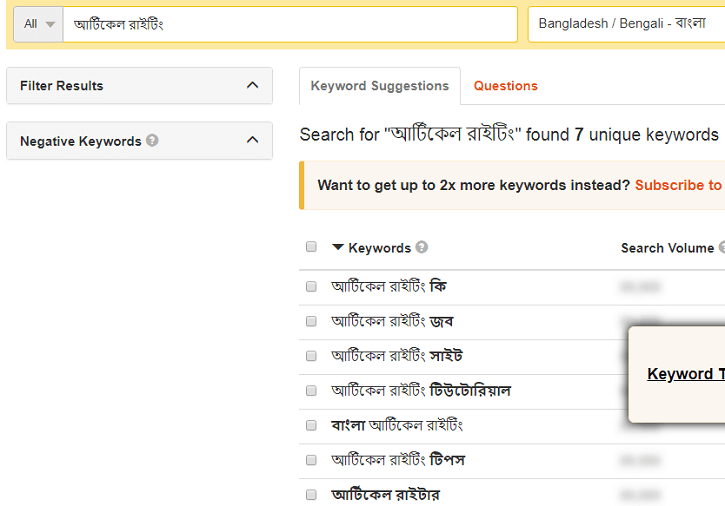Click the Search Volume column header
The height and width of the screenshot is (506, 725).
click(x=667, y=248)
